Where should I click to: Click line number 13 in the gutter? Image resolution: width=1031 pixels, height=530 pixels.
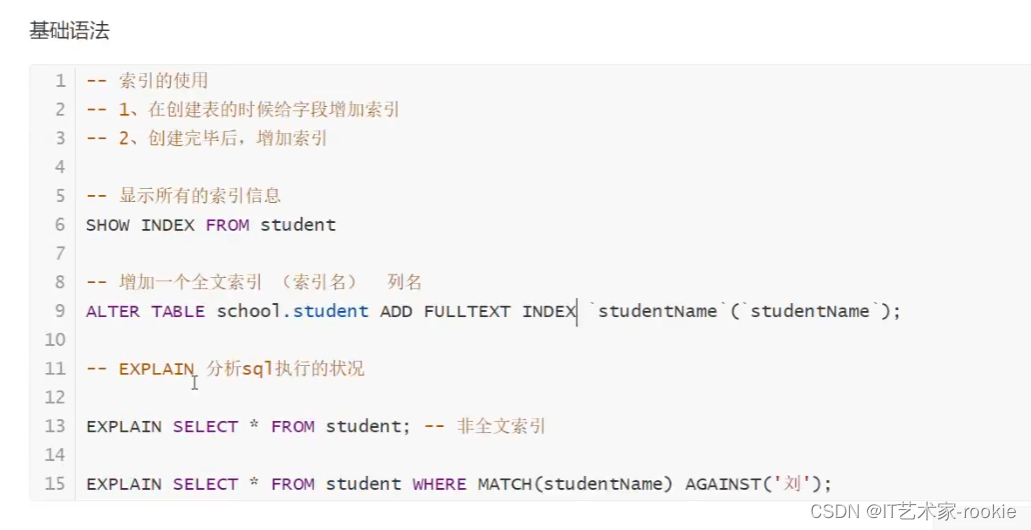(x=55, y=426)
